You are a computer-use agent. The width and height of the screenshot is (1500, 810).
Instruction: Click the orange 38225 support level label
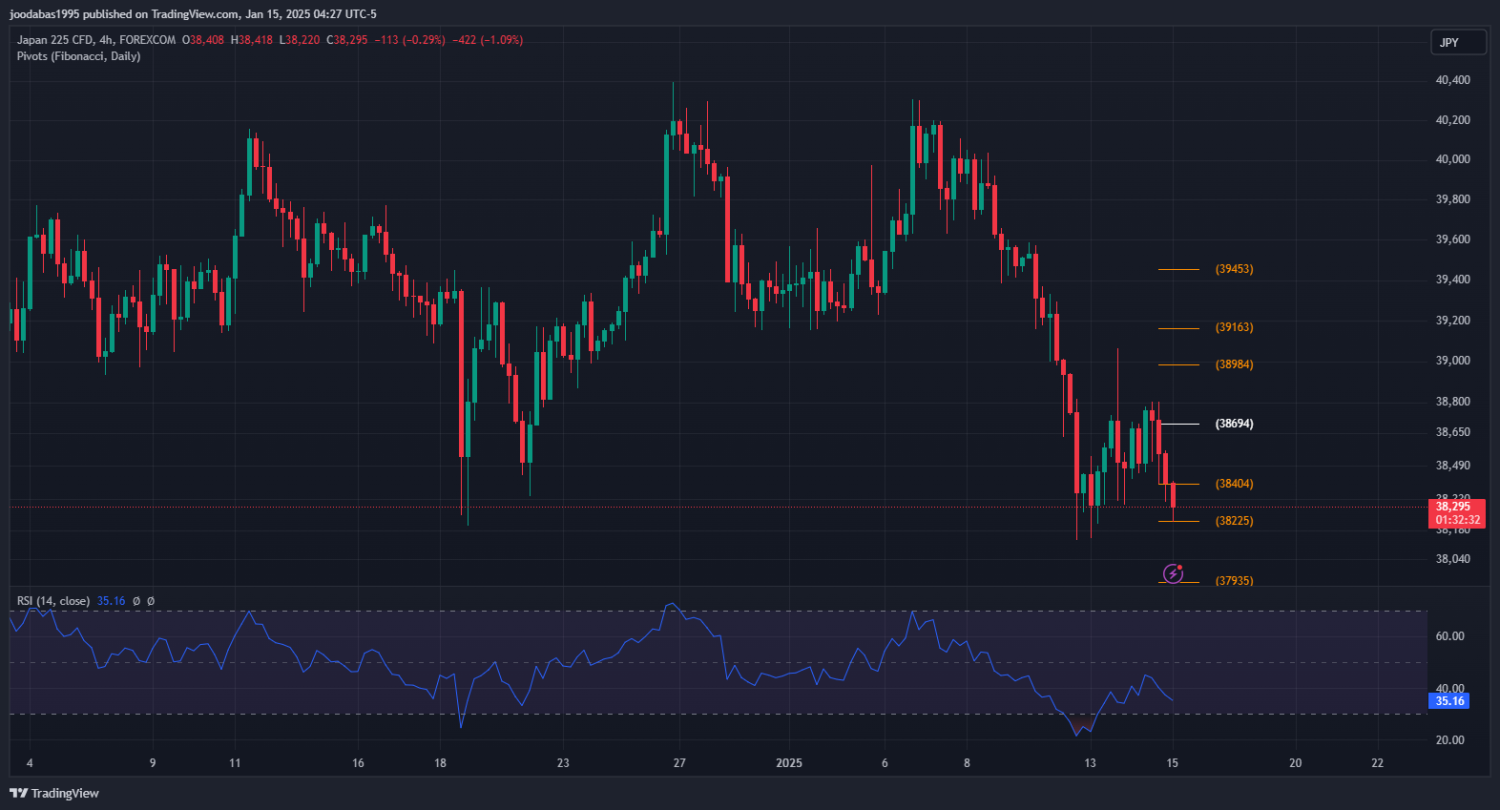[x=1234, y=521]
